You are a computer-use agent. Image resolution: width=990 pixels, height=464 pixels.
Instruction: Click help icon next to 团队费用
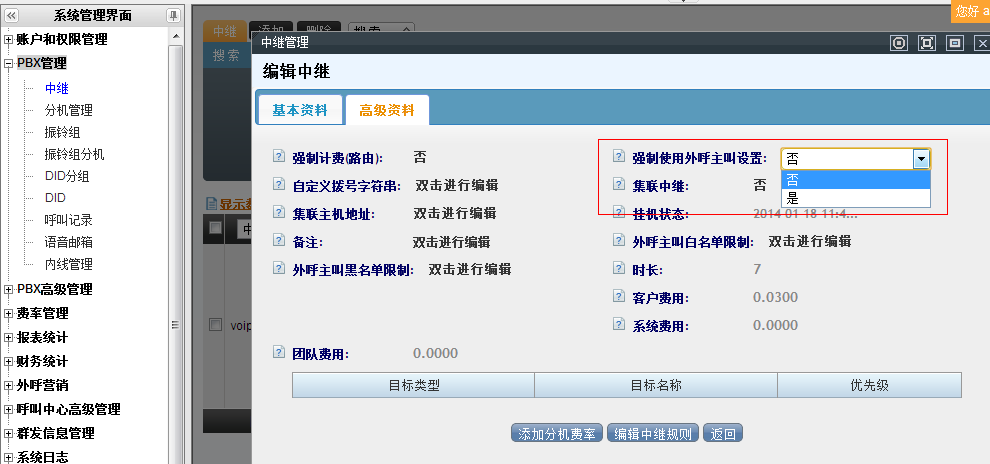(x=279, y=353)
